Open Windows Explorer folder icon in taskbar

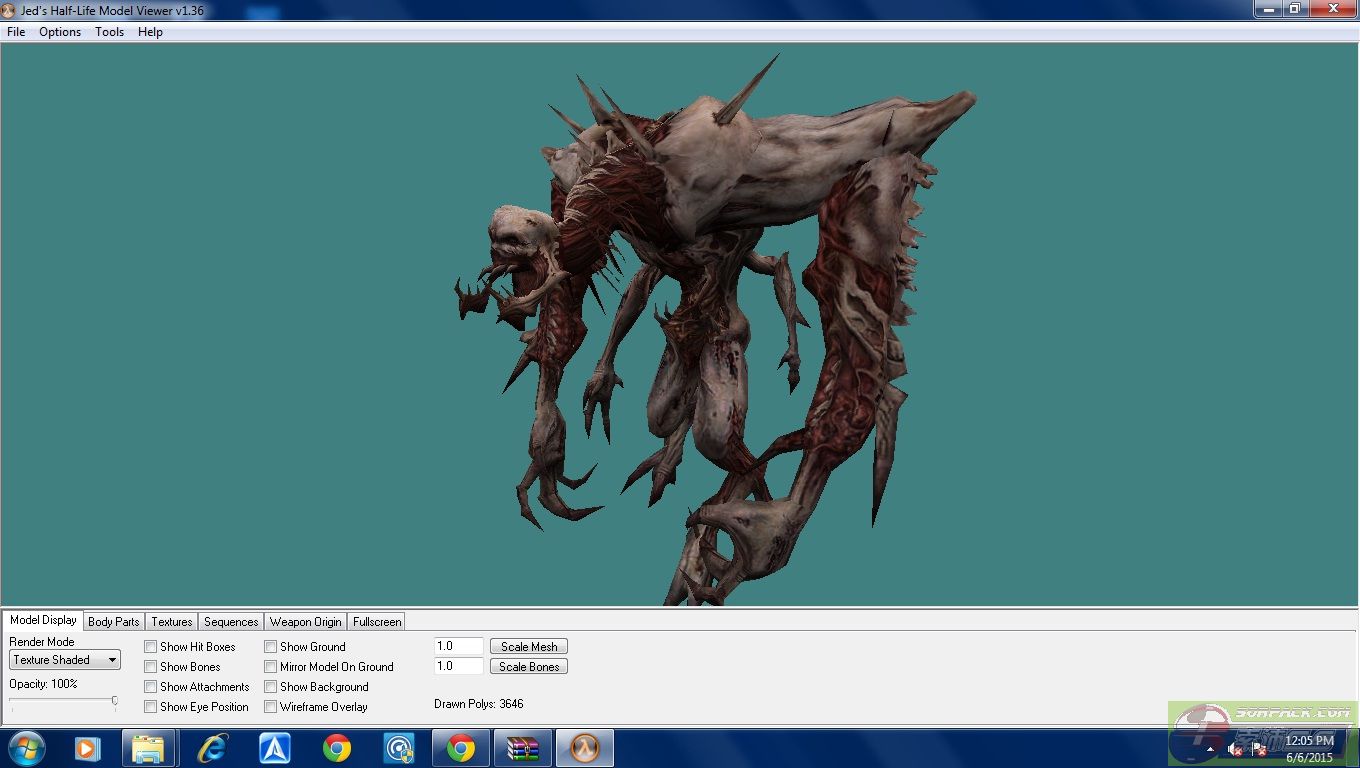tap(149, 748)
